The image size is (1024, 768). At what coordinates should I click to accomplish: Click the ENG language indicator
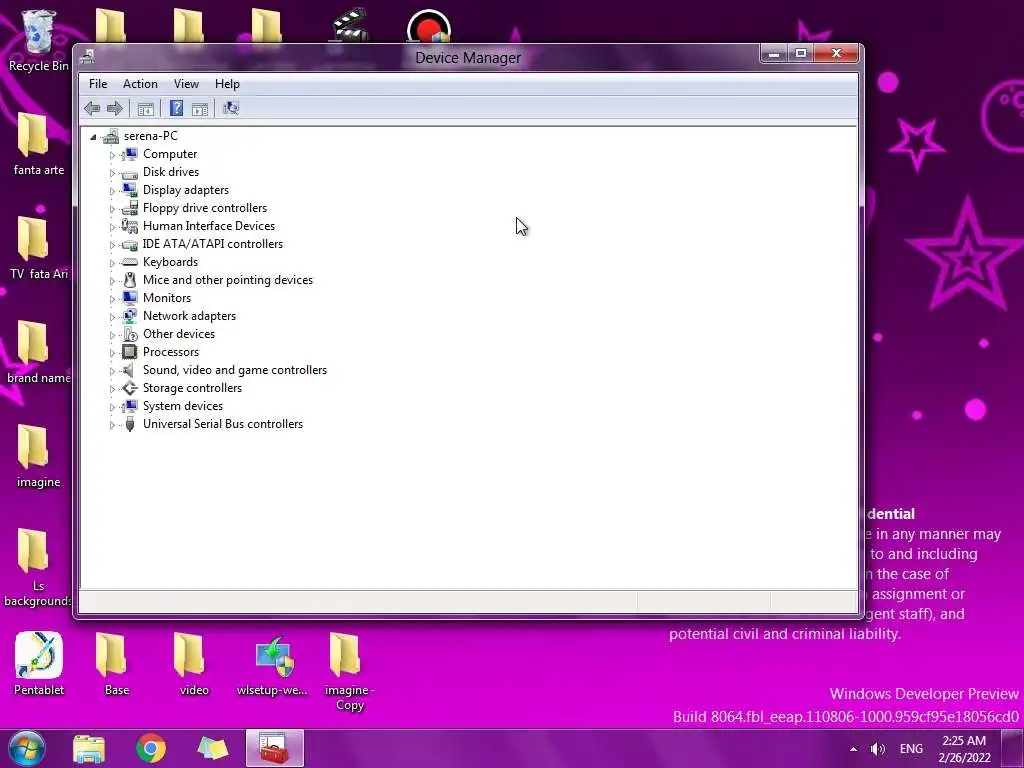(911, 749)
